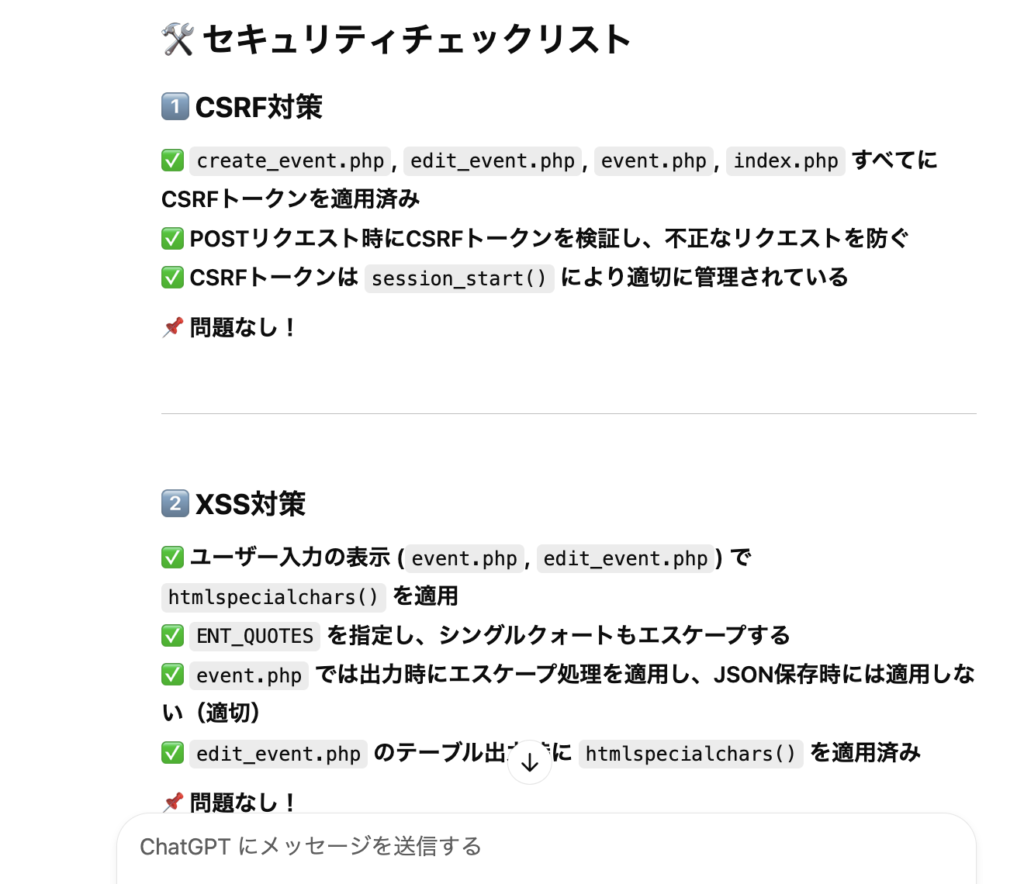1024x884 pixels.
Task: Click the ENT_QUOTES code snippet
Action: tap(255, 636)
